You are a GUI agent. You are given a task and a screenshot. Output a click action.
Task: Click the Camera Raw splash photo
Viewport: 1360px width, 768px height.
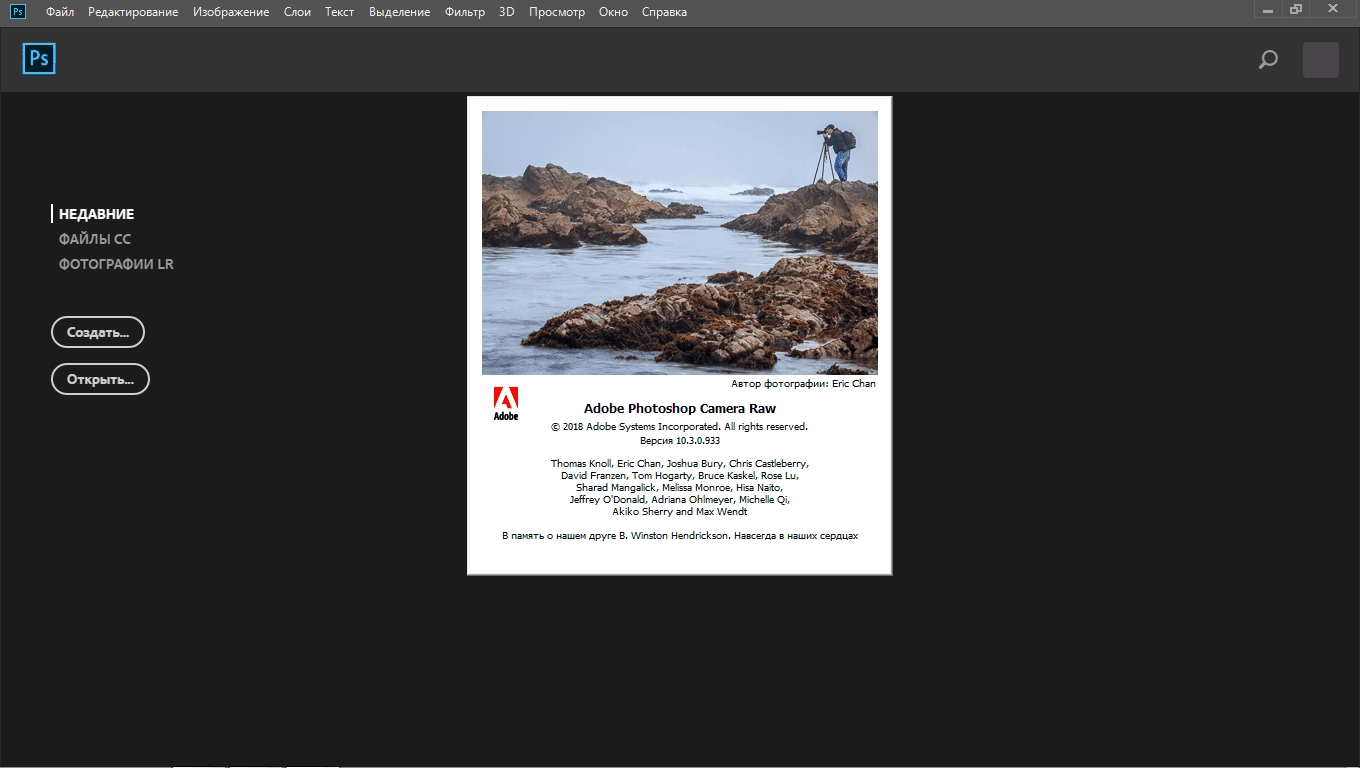(680, 242)
